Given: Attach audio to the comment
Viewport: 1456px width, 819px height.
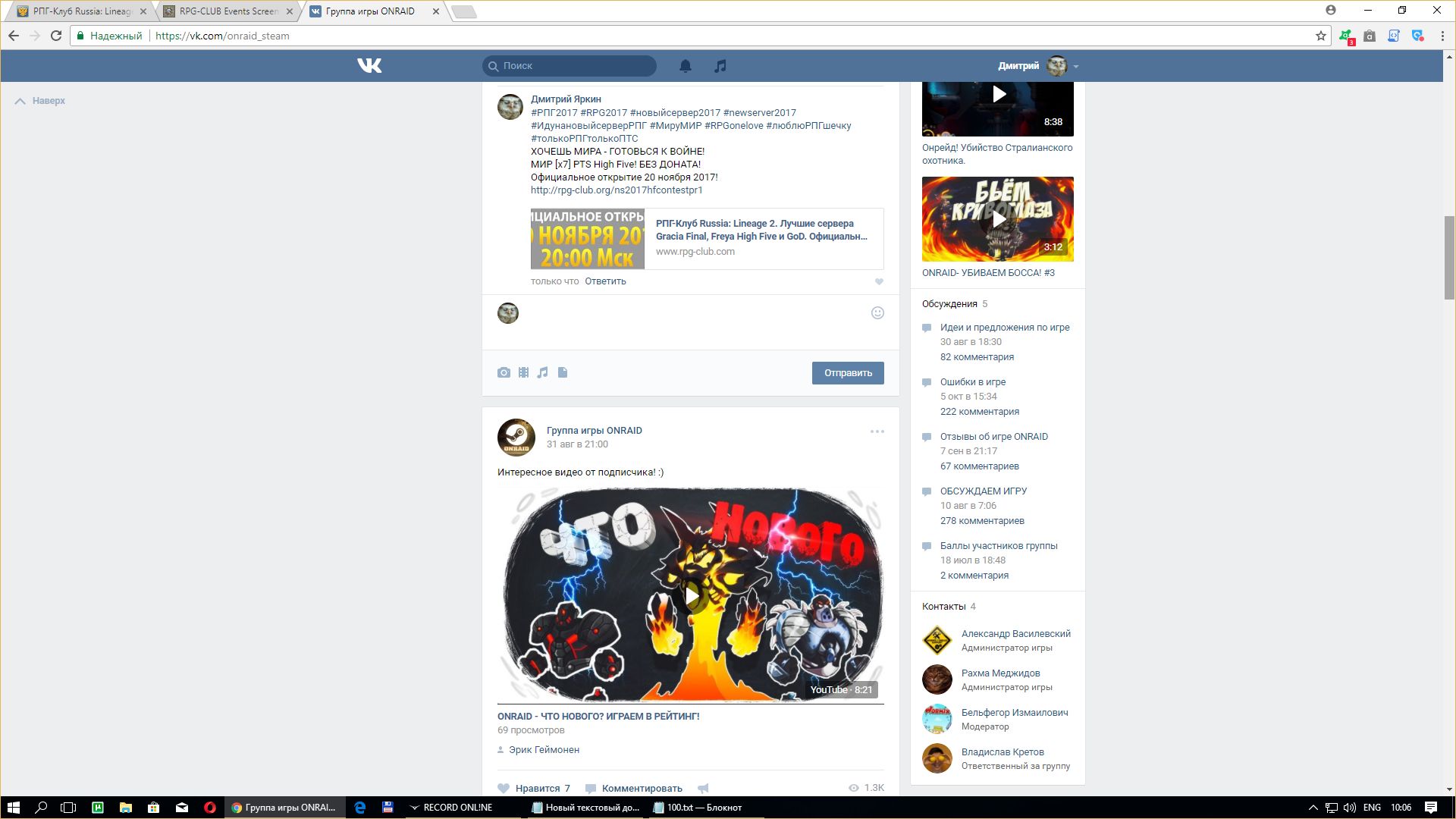Looking at the screenshot, I should pyautogui.click(x=542, y=372).
